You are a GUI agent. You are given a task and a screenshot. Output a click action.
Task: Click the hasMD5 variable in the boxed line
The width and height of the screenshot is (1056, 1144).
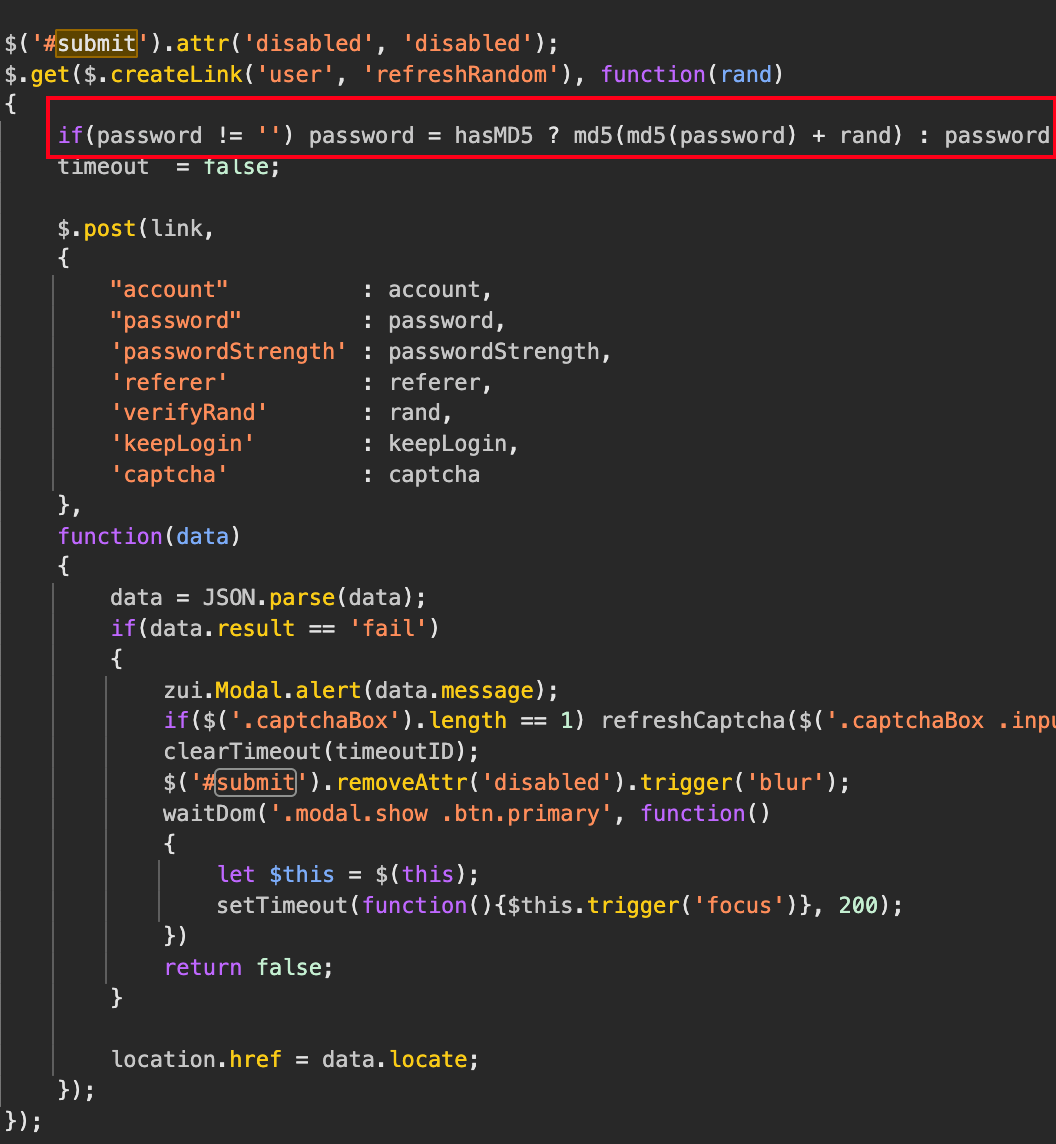(x=493, y=135)
